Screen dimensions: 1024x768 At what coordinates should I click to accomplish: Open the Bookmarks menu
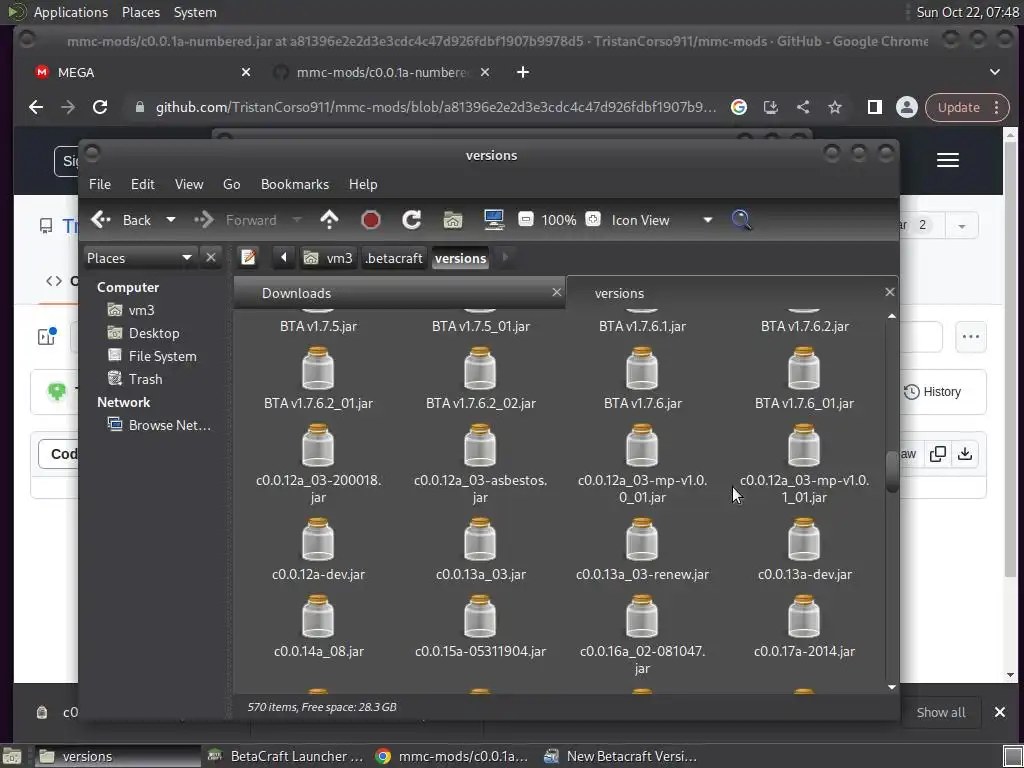pos(294,184)
